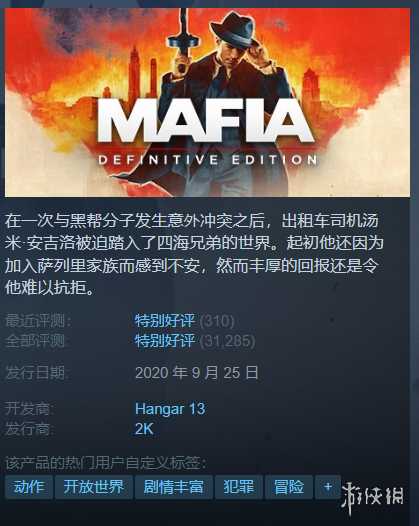419x526 pixels.
Task: Open the 2K publisher page
Action: point(144,429)
